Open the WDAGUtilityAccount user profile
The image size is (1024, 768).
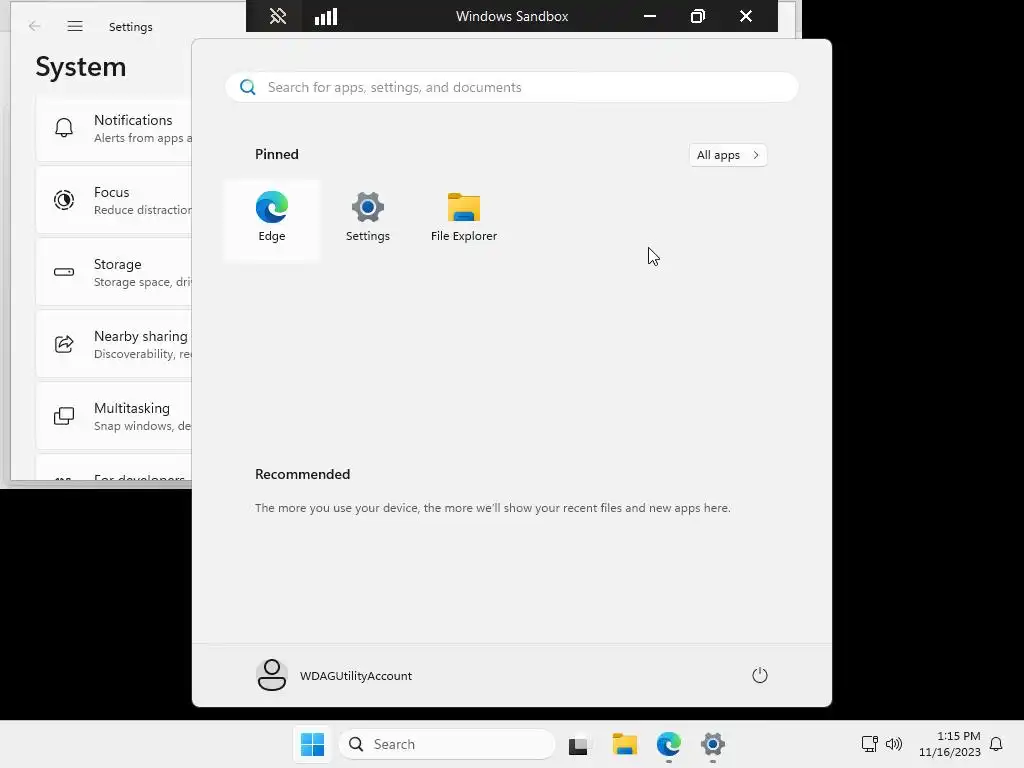[334, 675]
